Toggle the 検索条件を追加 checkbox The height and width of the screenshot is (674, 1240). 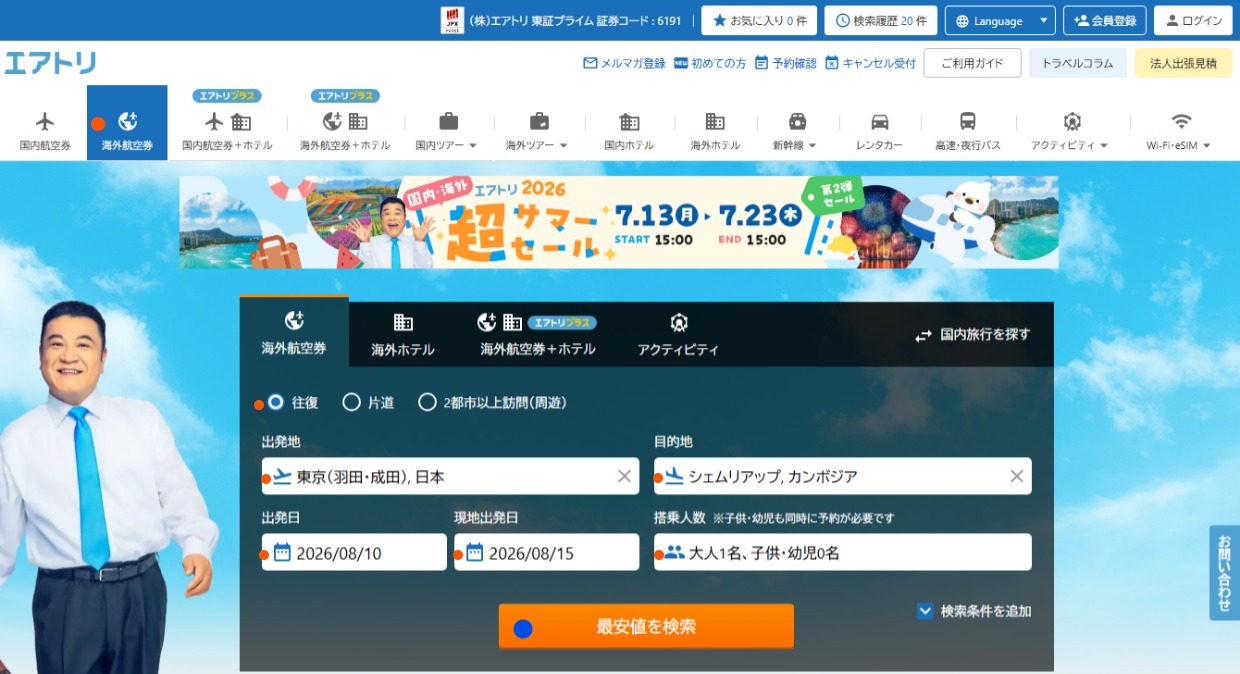click(x=925, y=611)
